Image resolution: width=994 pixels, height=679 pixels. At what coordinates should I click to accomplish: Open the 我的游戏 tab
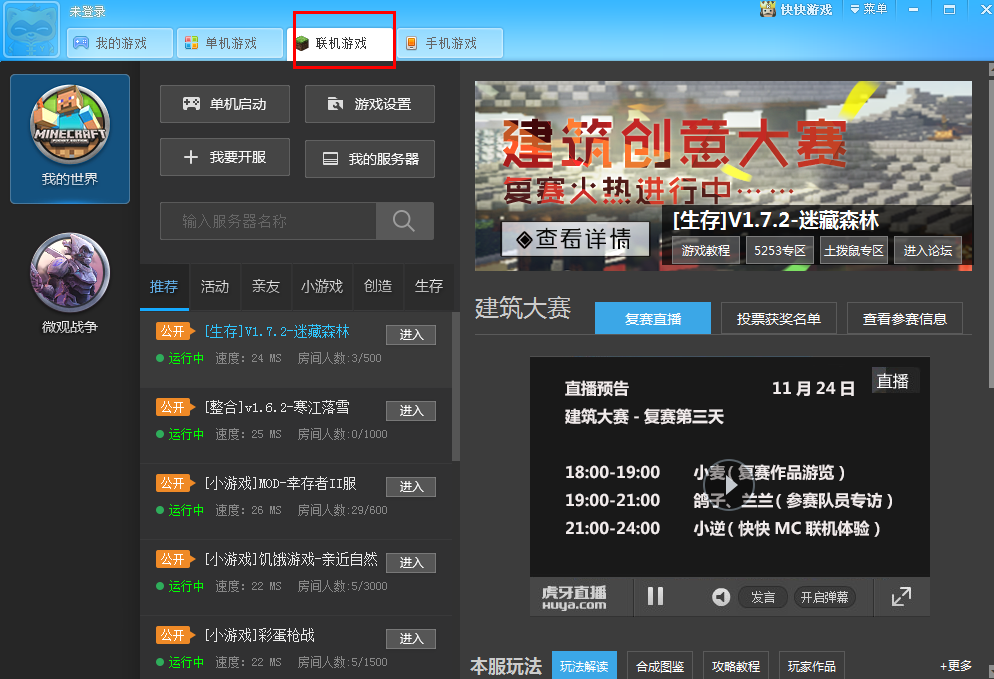tap(120, 43)
